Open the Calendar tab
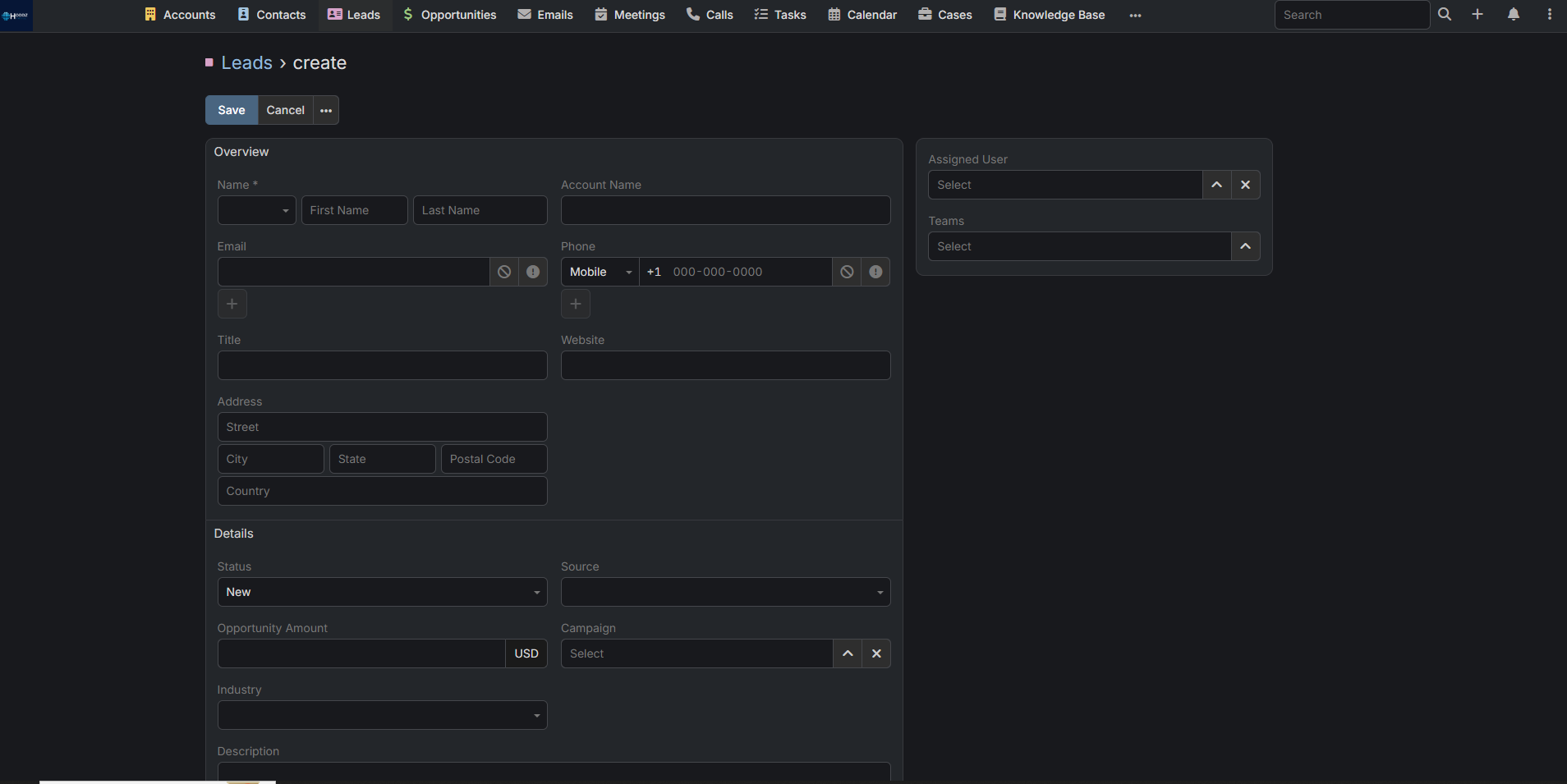Viewport: 1567px width, 784px height. coord(862,15)
